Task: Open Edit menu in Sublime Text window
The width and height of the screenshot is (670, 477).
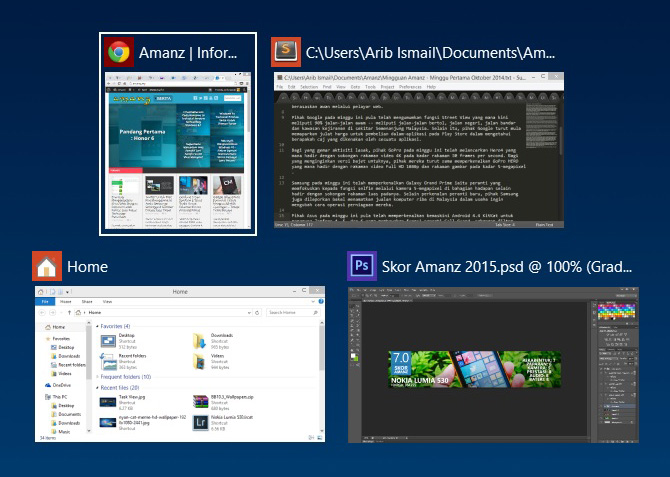Action: (x=292, y=87)
